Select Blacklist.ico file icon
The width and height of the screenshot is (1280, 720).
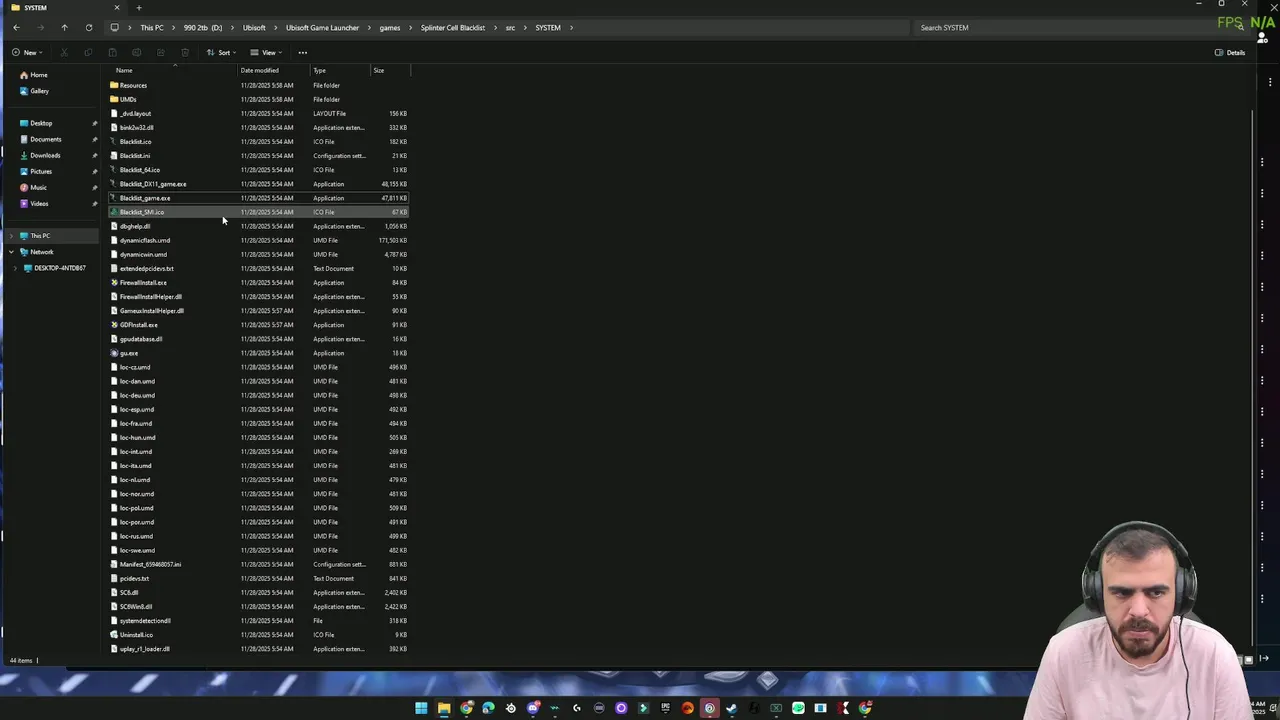point(114,142)
